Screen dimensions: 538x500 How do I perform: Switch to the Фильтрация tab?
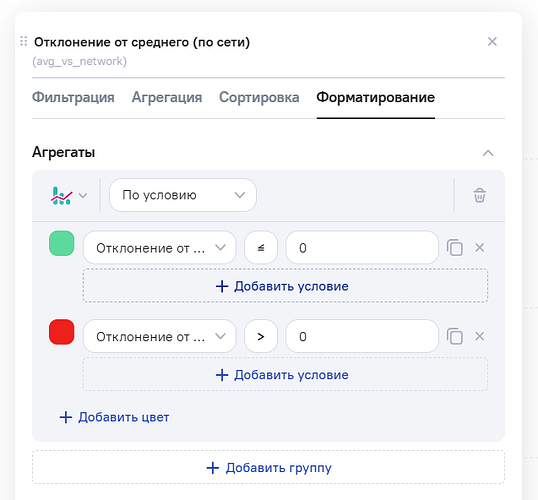[73, 97]
